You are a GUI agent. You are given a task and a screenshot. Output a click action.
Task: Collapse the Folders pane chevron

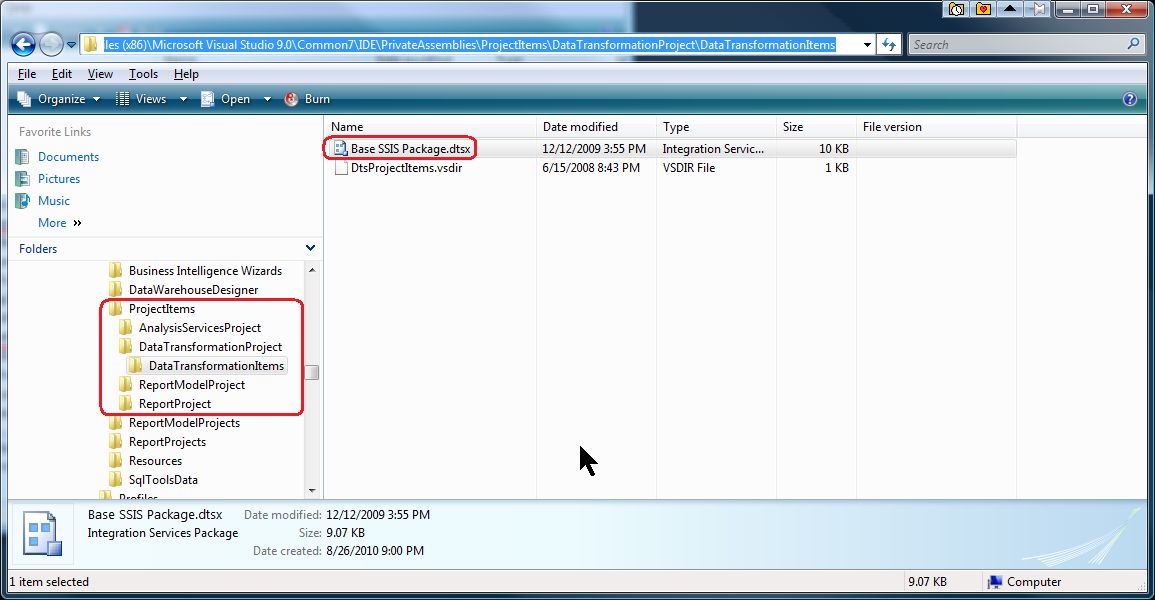tap(310, 248)
